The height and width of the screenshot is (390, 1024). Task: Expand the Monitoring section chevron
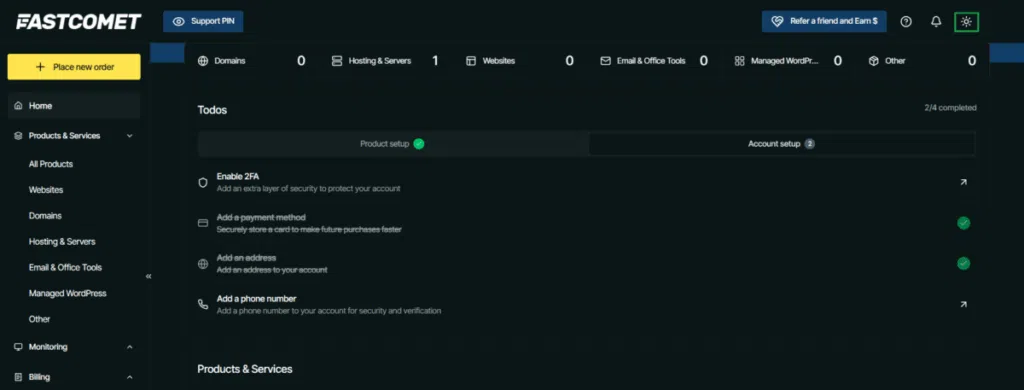129,347
